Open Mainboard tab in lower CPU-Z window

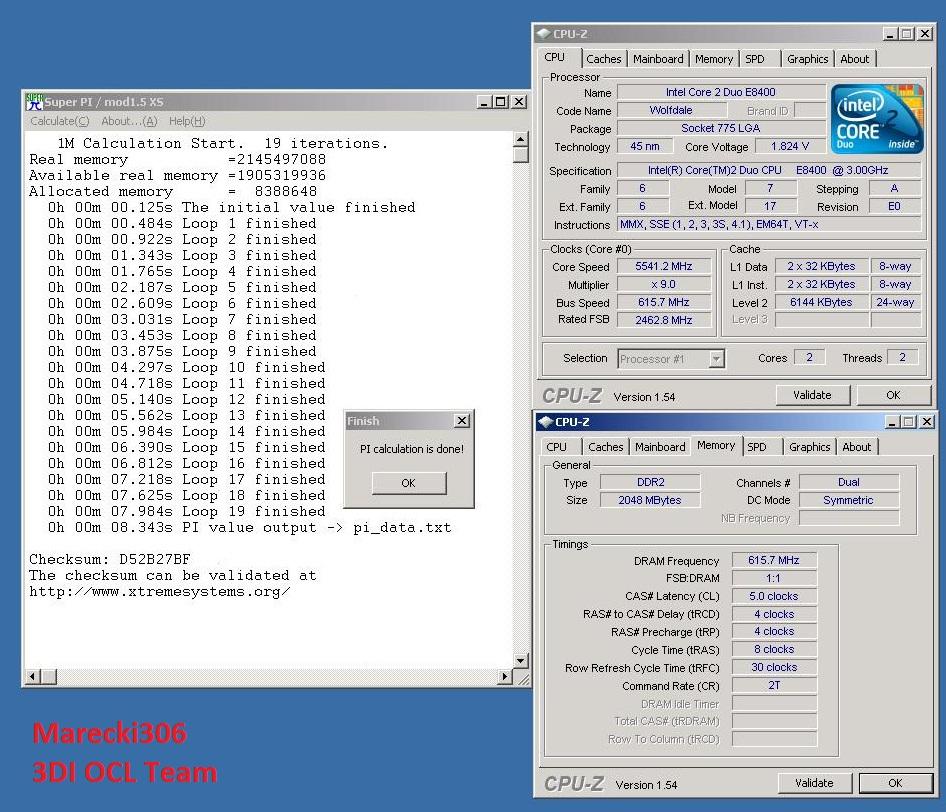(x=660, y=447)
